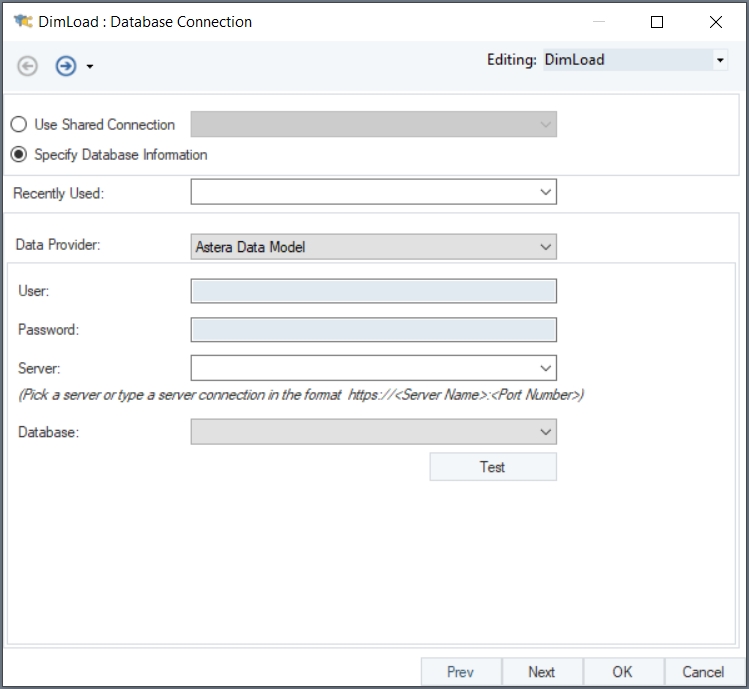The image size is (749, 689).
Task: Expand the Editing DimLoad dropdown
Action: coord(720,60)
